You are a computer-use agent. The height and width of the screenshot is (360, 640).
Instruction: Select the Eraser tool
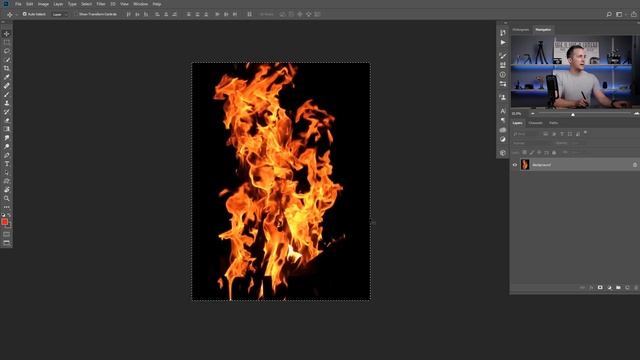pyautogui.click(x=7, y=120)
